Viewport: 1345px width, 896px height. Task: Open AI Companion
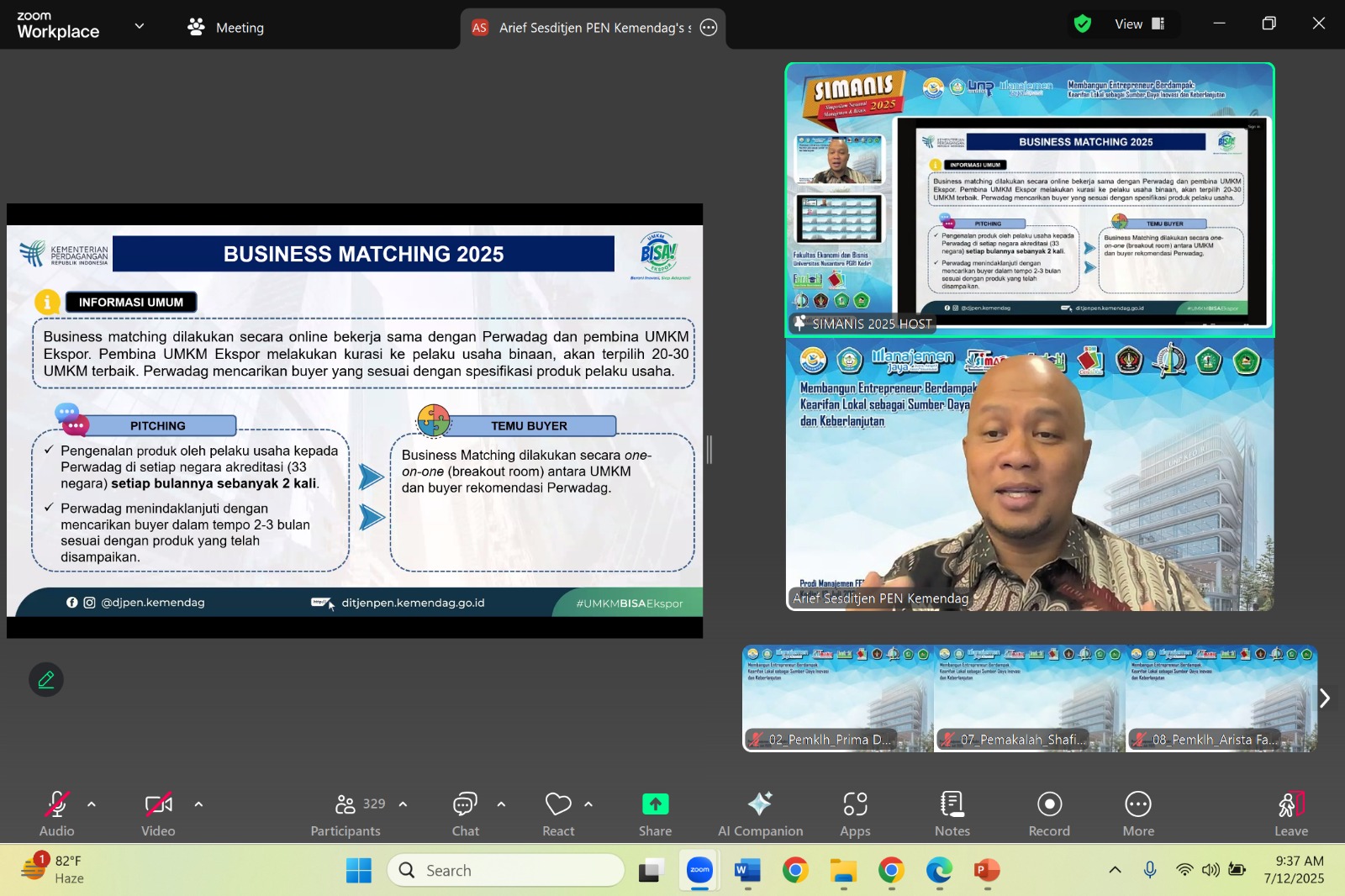pos(760,814)
